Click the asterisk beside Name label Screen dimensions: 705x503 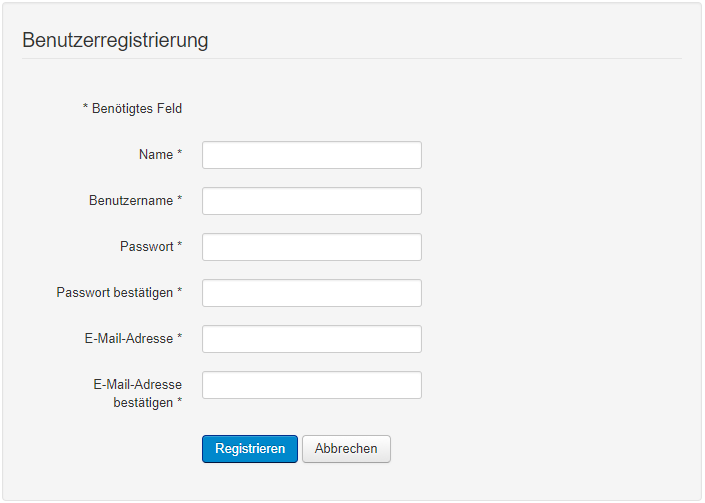point(180,155)
